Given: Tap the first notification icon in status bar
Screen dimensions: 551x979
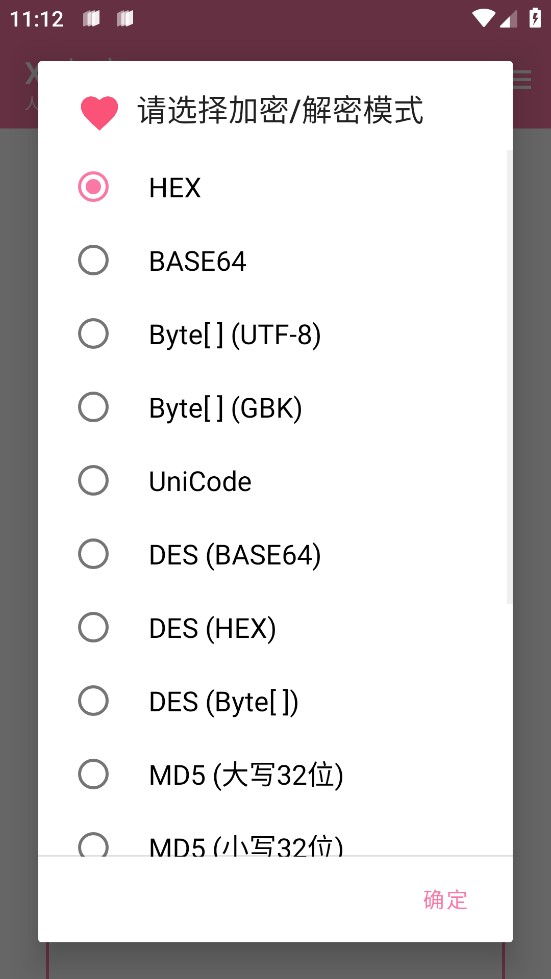Looking at the screenshot, I should click(x=91, y=19).
